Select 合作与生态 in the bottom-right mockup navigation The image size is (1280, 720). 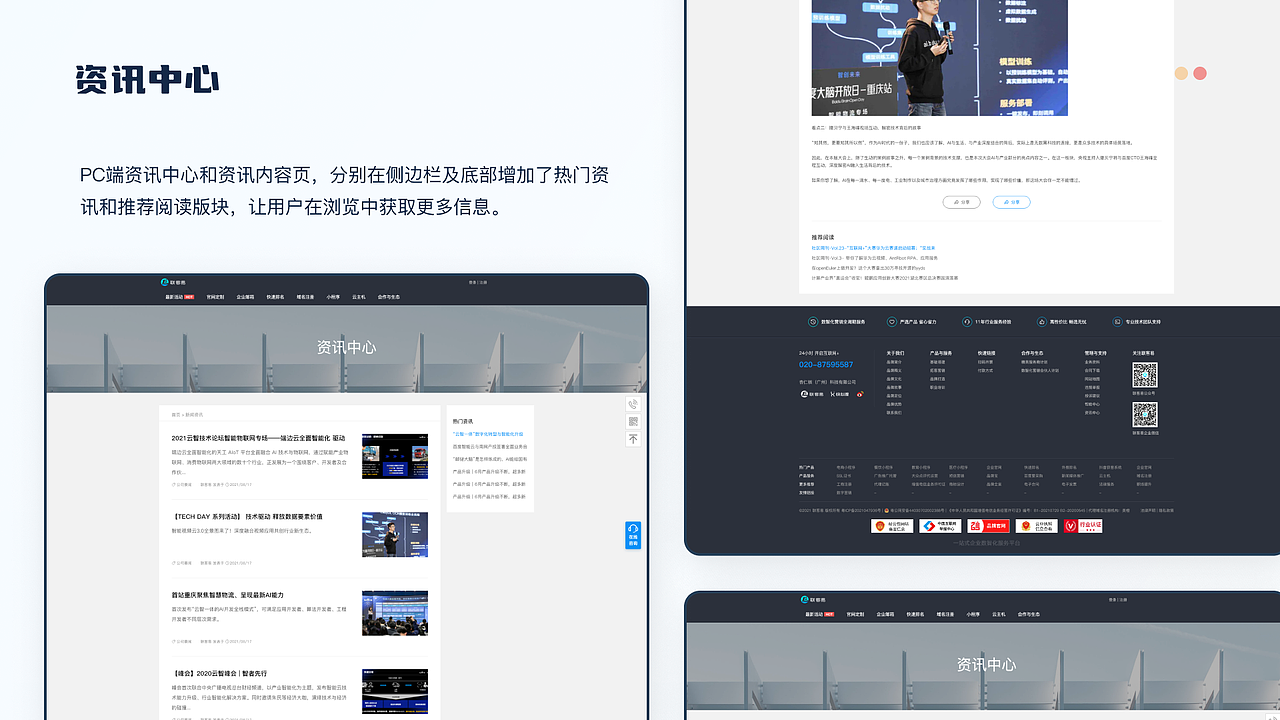tap(1028, 614)
